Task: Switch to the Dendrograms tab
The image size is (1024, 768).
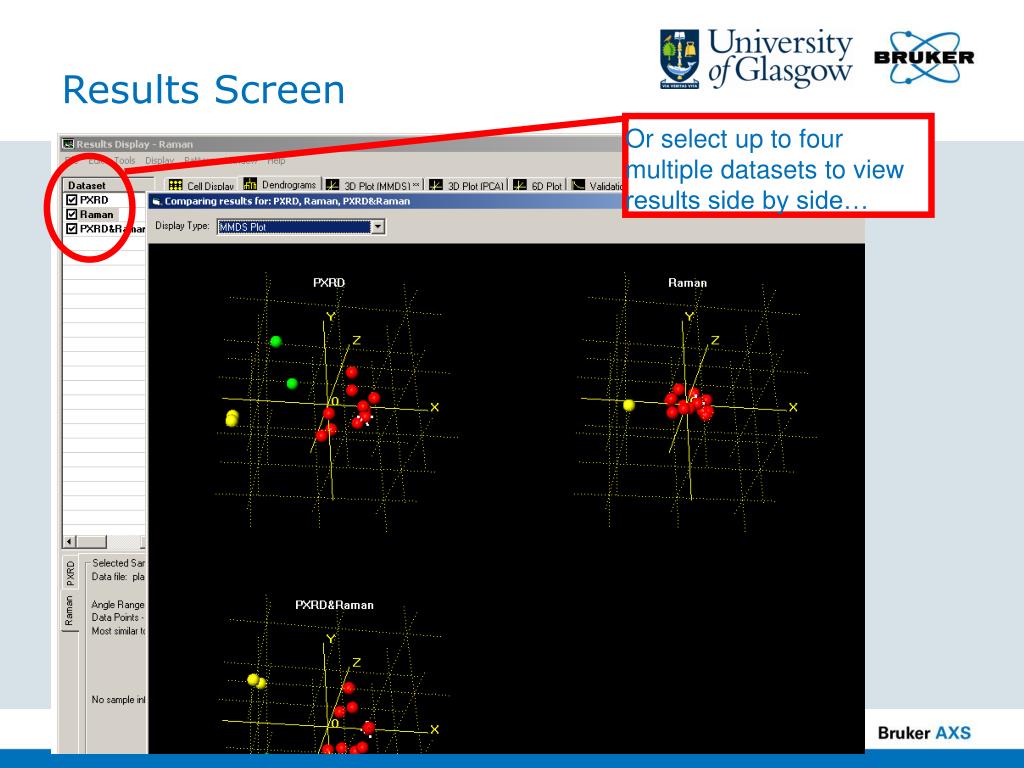Action: click(x=281, y=184)
